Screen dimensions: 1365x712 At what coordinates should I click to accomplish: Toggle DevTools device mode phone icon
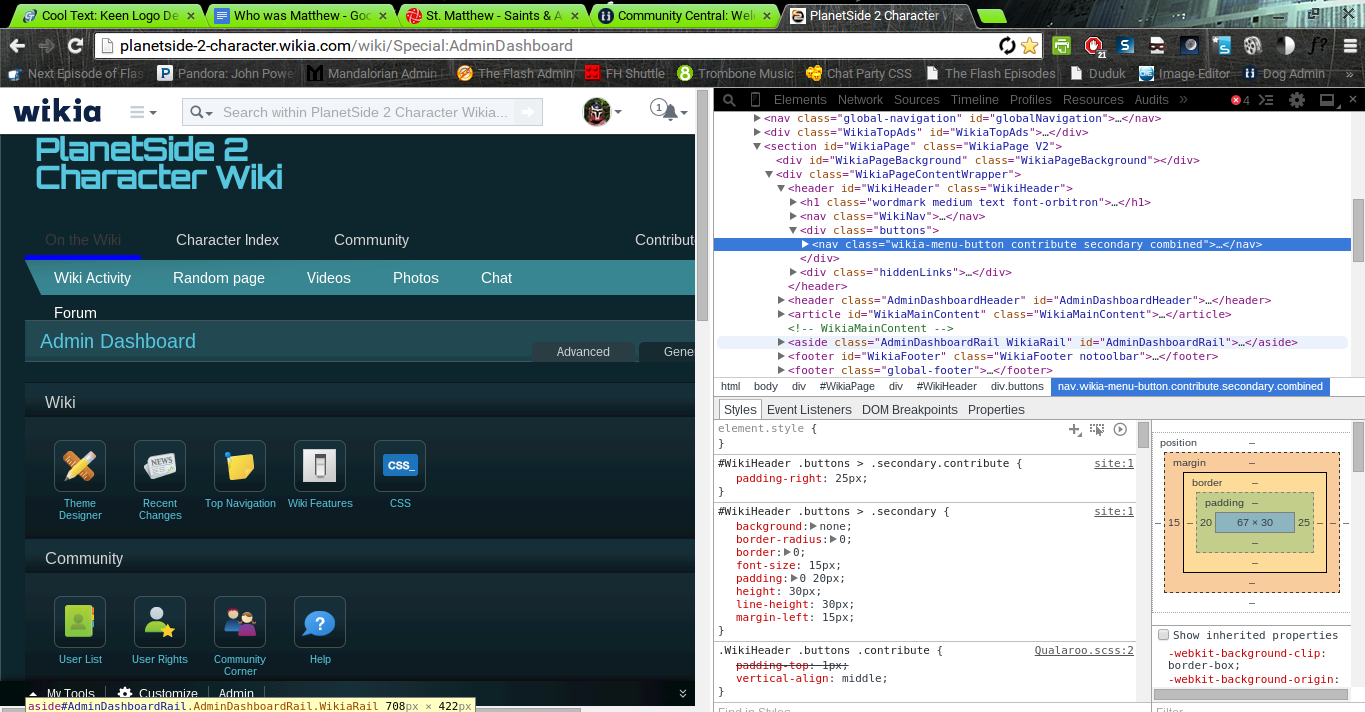755,100
